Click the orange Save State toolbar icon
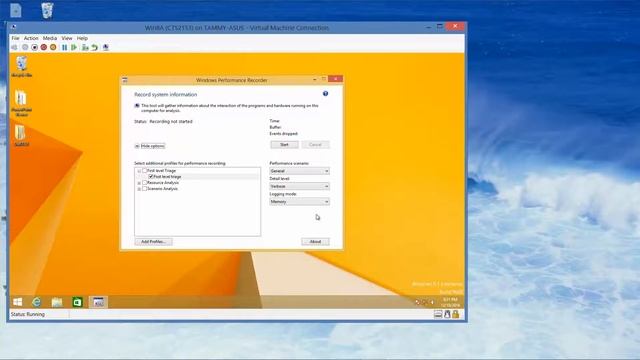 [53, 48]
